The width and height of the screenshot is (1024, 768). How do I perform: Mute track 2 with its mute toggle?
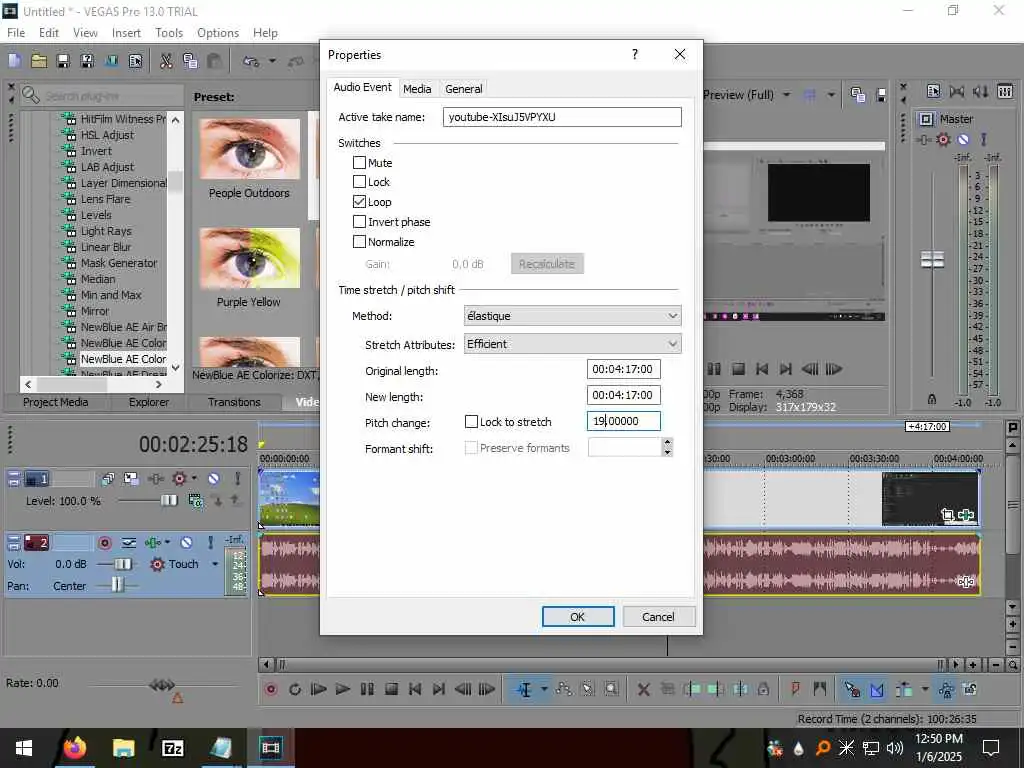pos(187,543)
